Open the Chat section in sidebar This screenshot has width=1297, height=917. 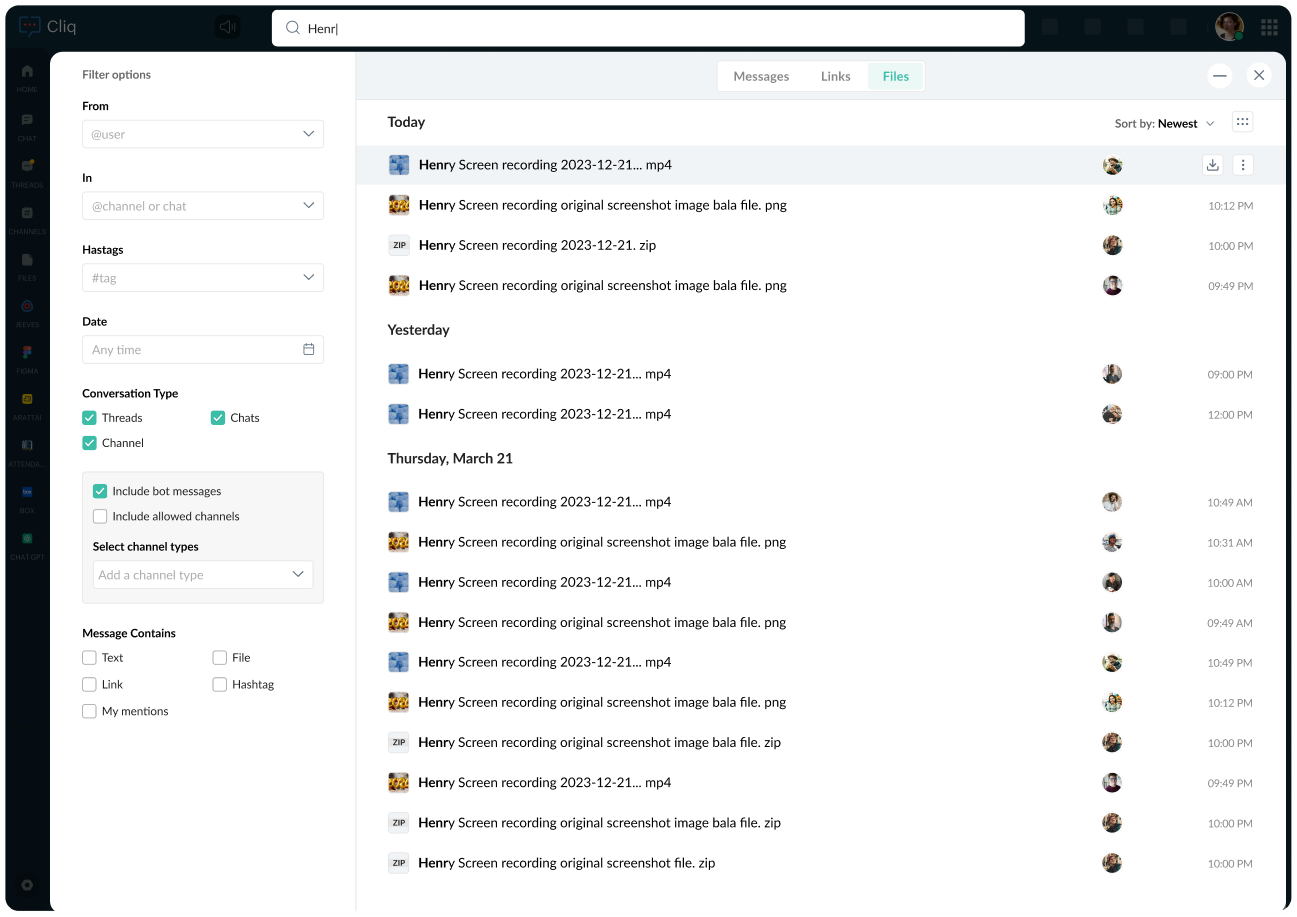click(27, 125)
